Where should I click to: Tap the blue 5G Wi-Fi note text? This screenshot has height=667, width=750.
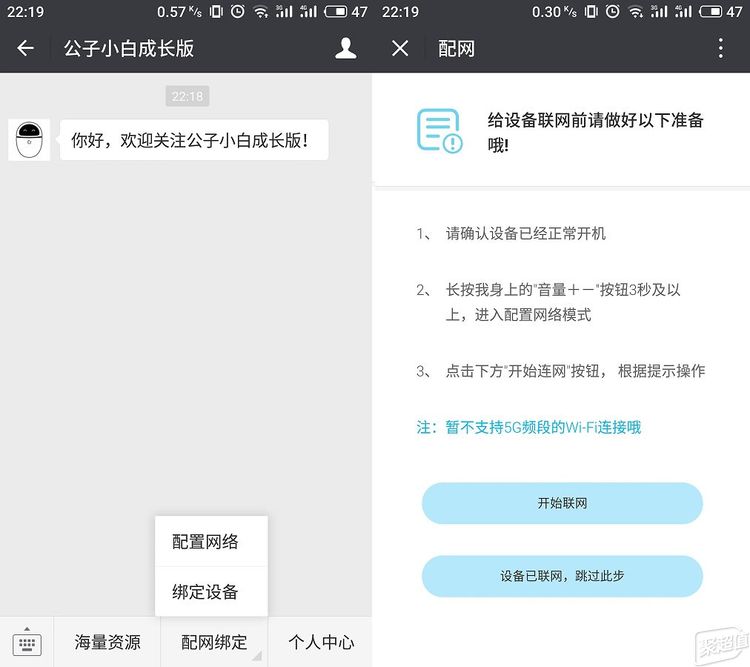coord(528,427)
